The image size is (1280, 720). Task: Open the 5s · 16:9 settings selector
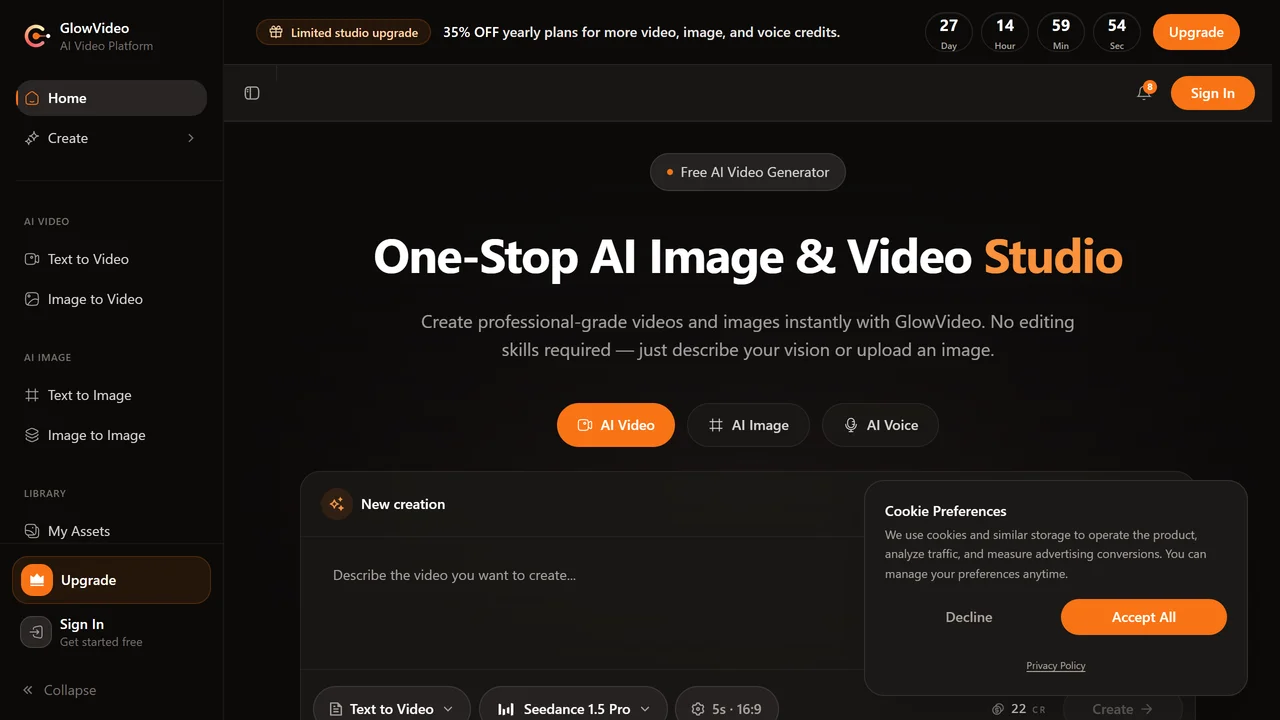click(x=726, y=708)
